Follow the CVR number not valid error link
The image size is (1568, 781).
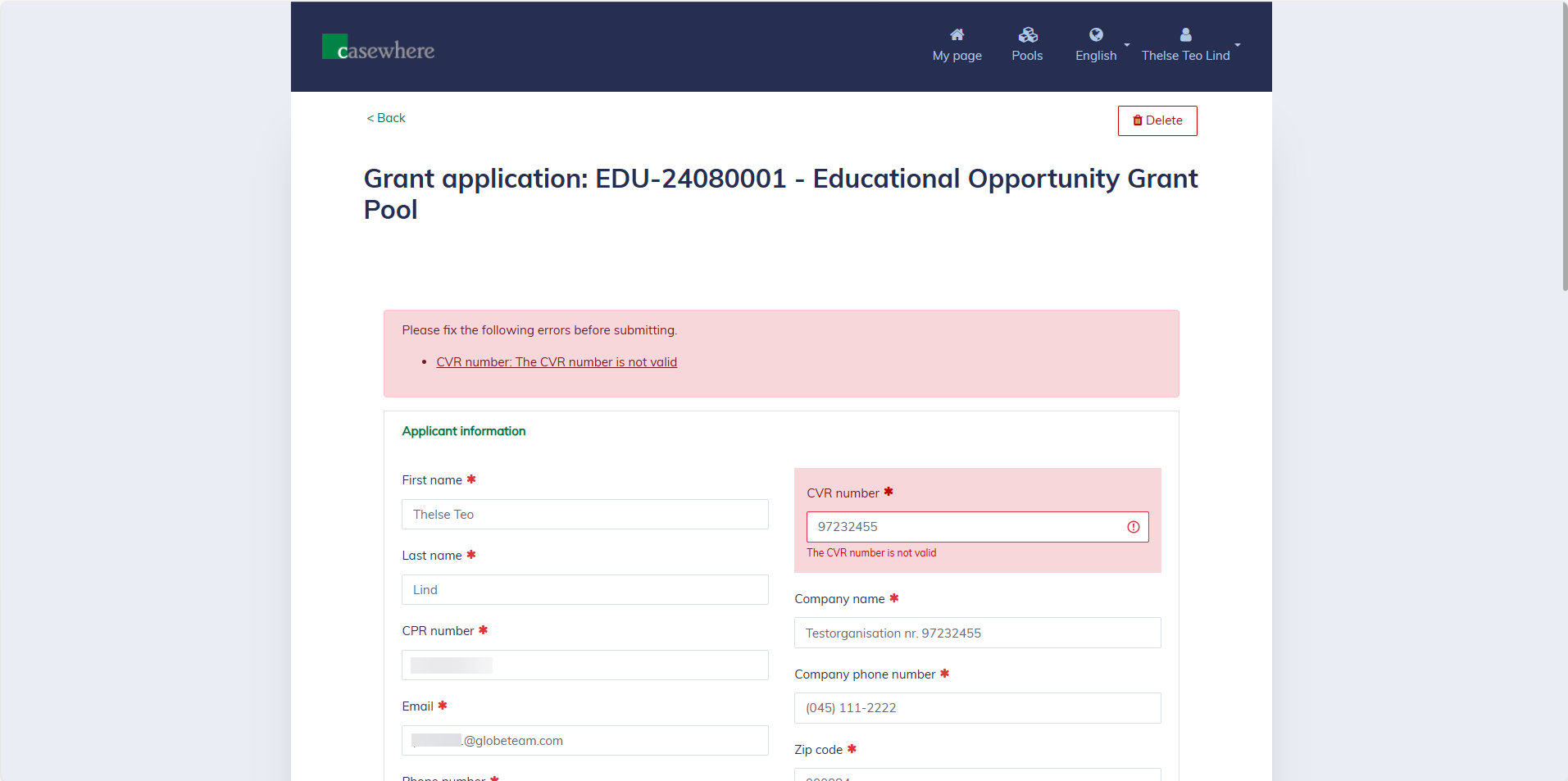[557, 362]
